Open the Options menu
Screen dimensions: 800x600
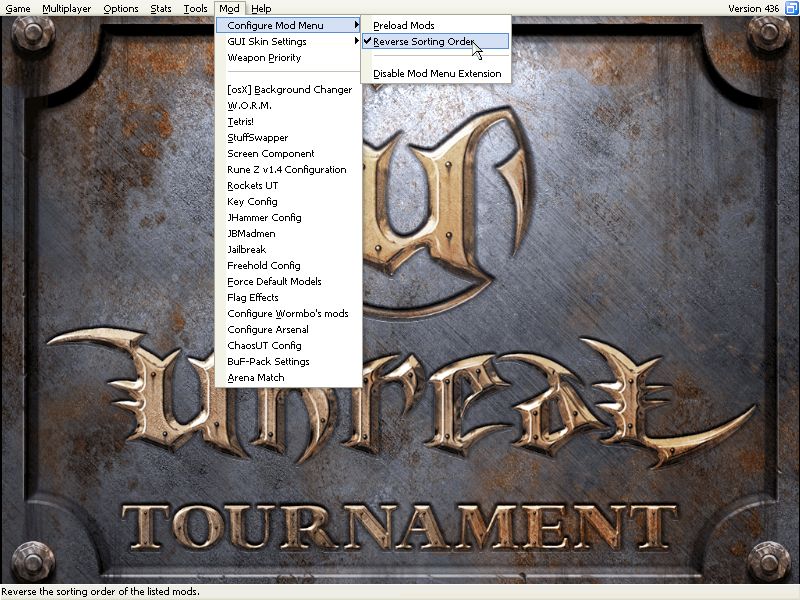[x=121, y=8]
